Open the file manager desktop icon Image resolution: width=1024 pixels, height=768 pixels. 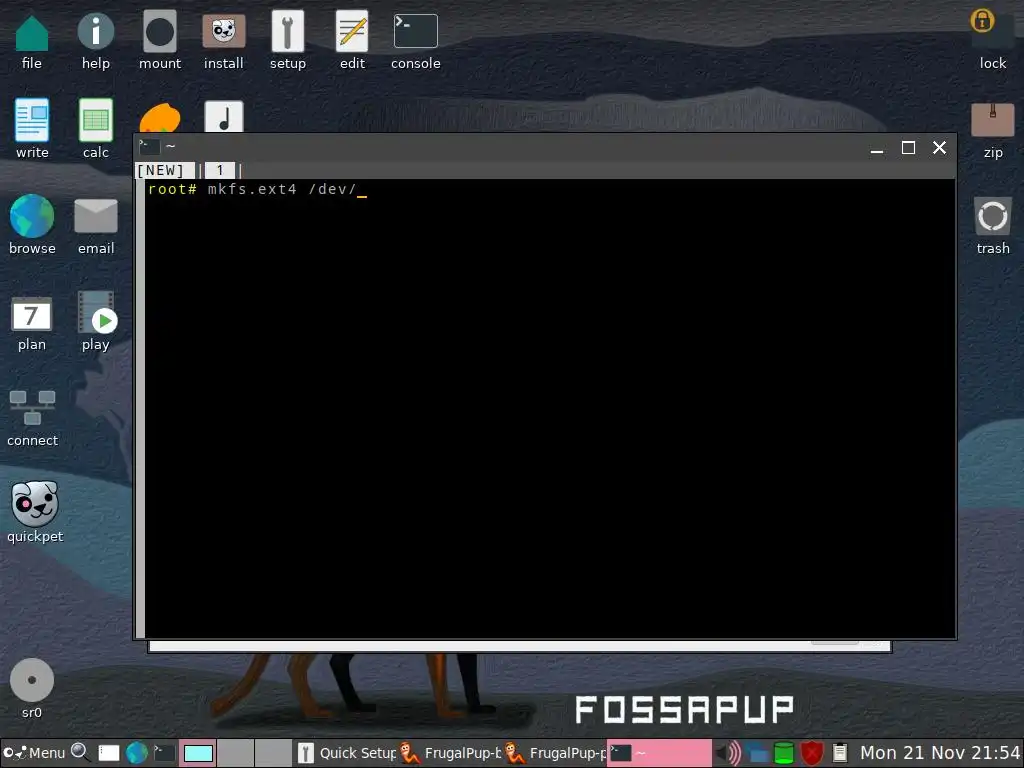(x=31, y=34)
